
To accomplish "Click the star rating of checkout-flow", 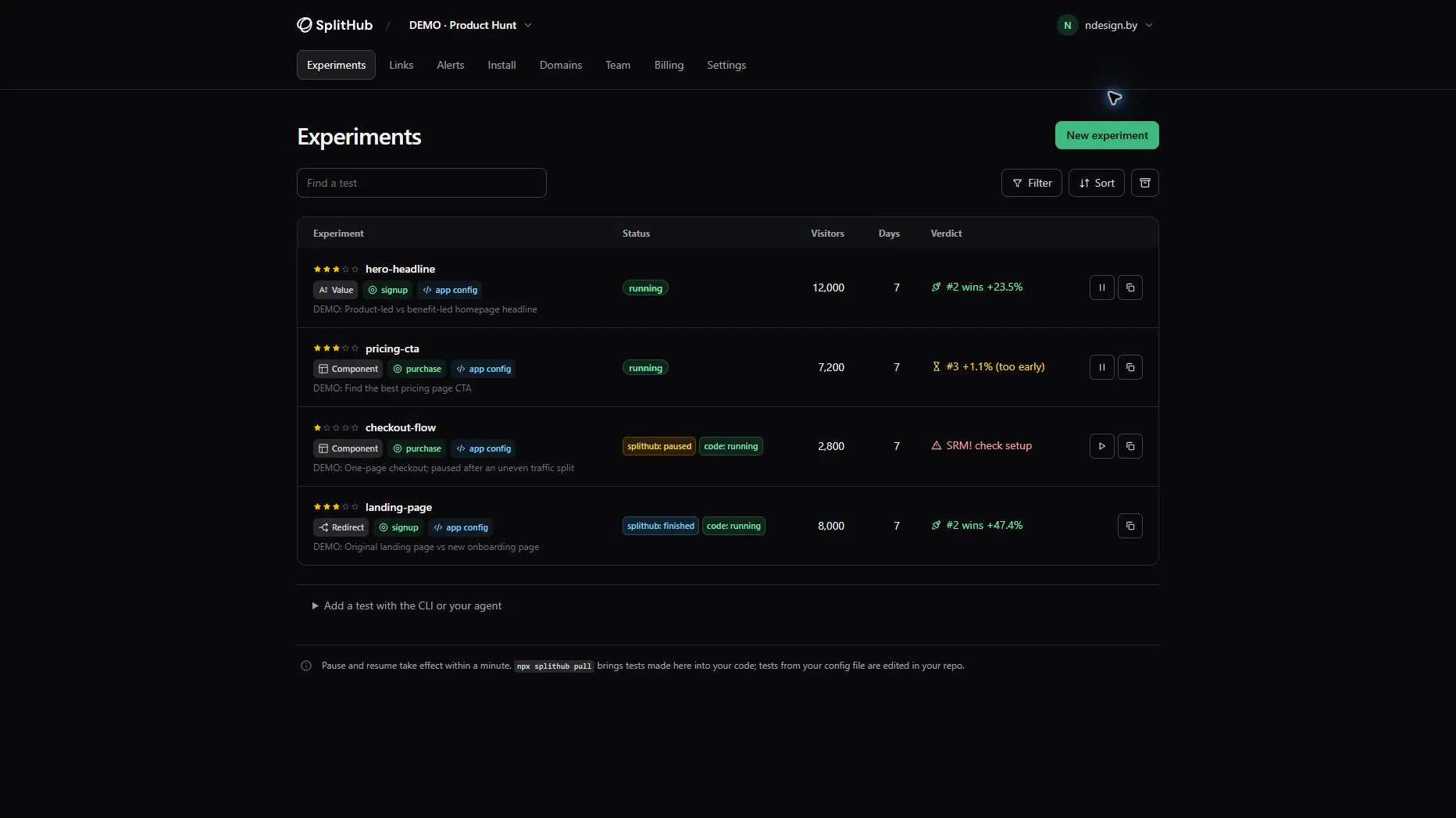I will click(336, 427).
